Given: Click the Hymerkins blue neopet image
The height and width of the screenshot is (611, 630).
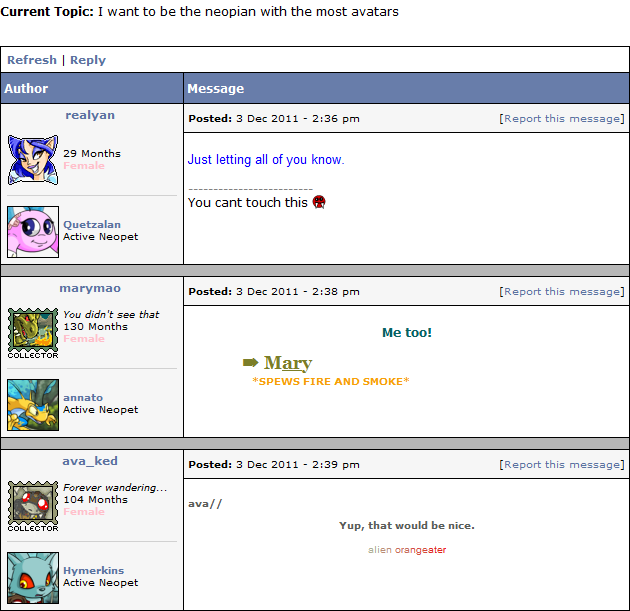Looking at the screenshot, I should coord(33,578).
